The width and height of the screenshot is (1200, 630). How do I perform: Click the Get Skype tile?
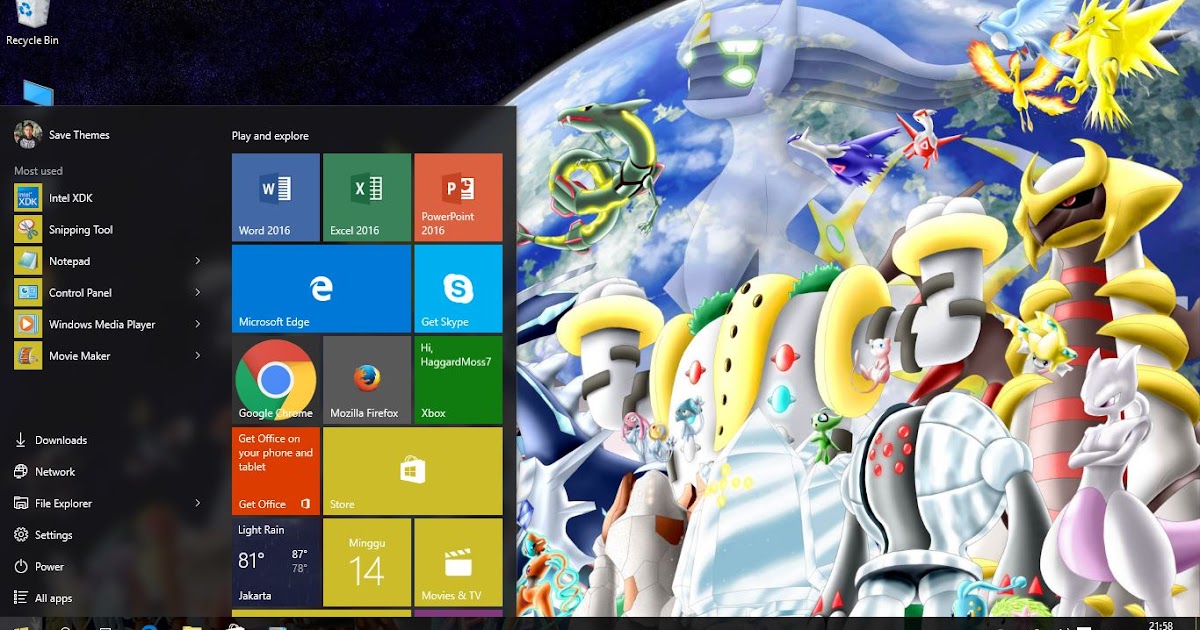tap(458, 288)
